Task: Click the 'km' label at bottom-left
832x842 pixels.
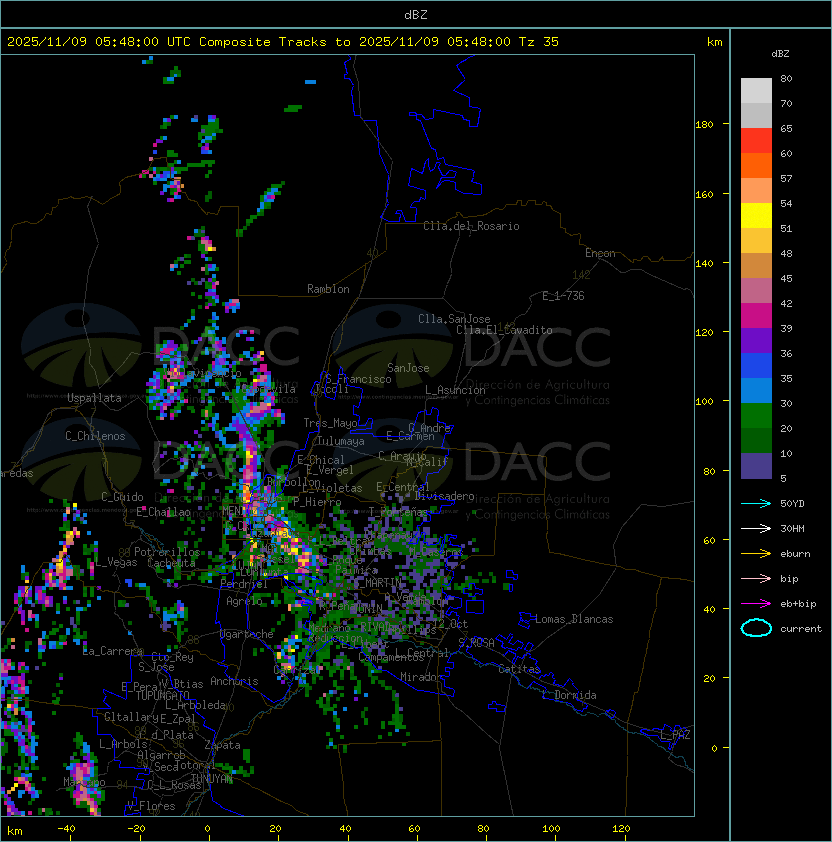Action: pyautogui.click(x=15, y=831)
